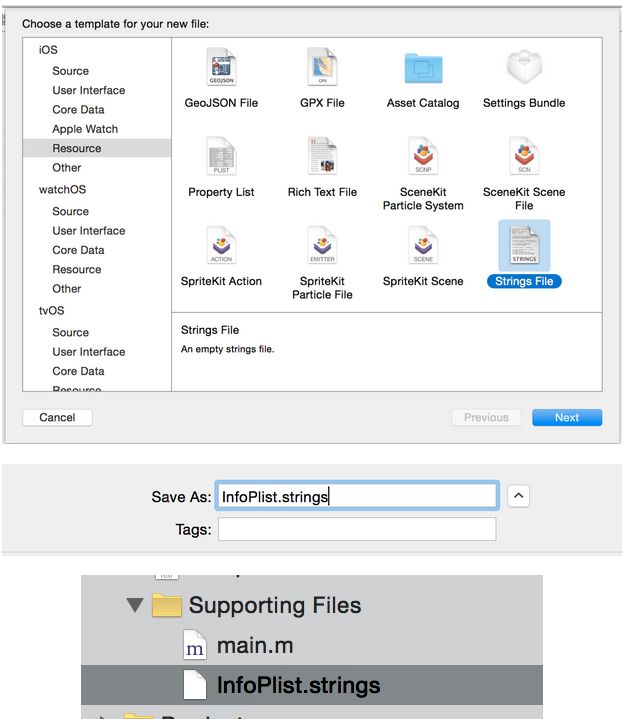625x719 pixels.
Task: Select the GeoJSON File template icon
Action: tap(221, 67)
